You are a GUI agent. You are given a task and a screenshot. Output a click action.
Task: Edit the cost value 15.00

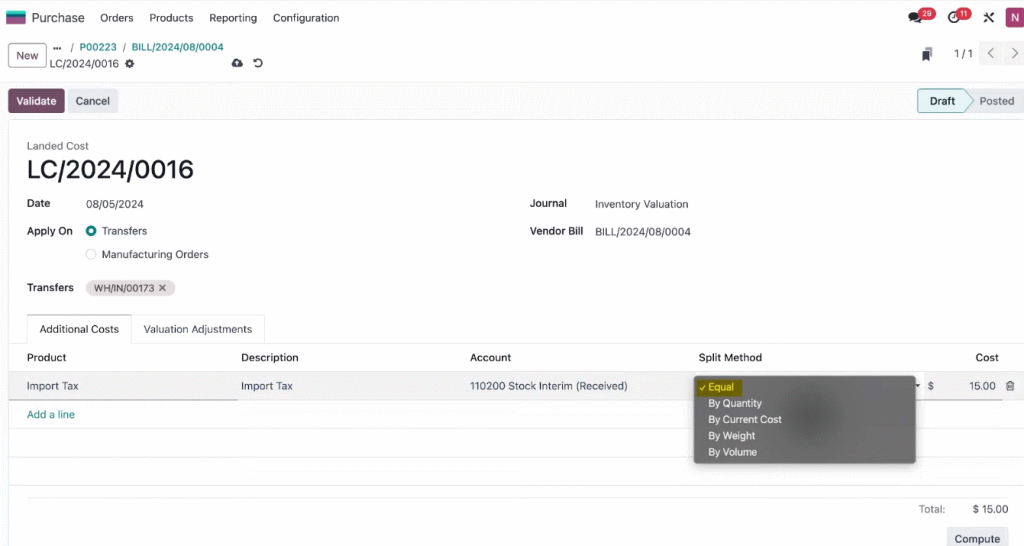click(x=982, y=386)
